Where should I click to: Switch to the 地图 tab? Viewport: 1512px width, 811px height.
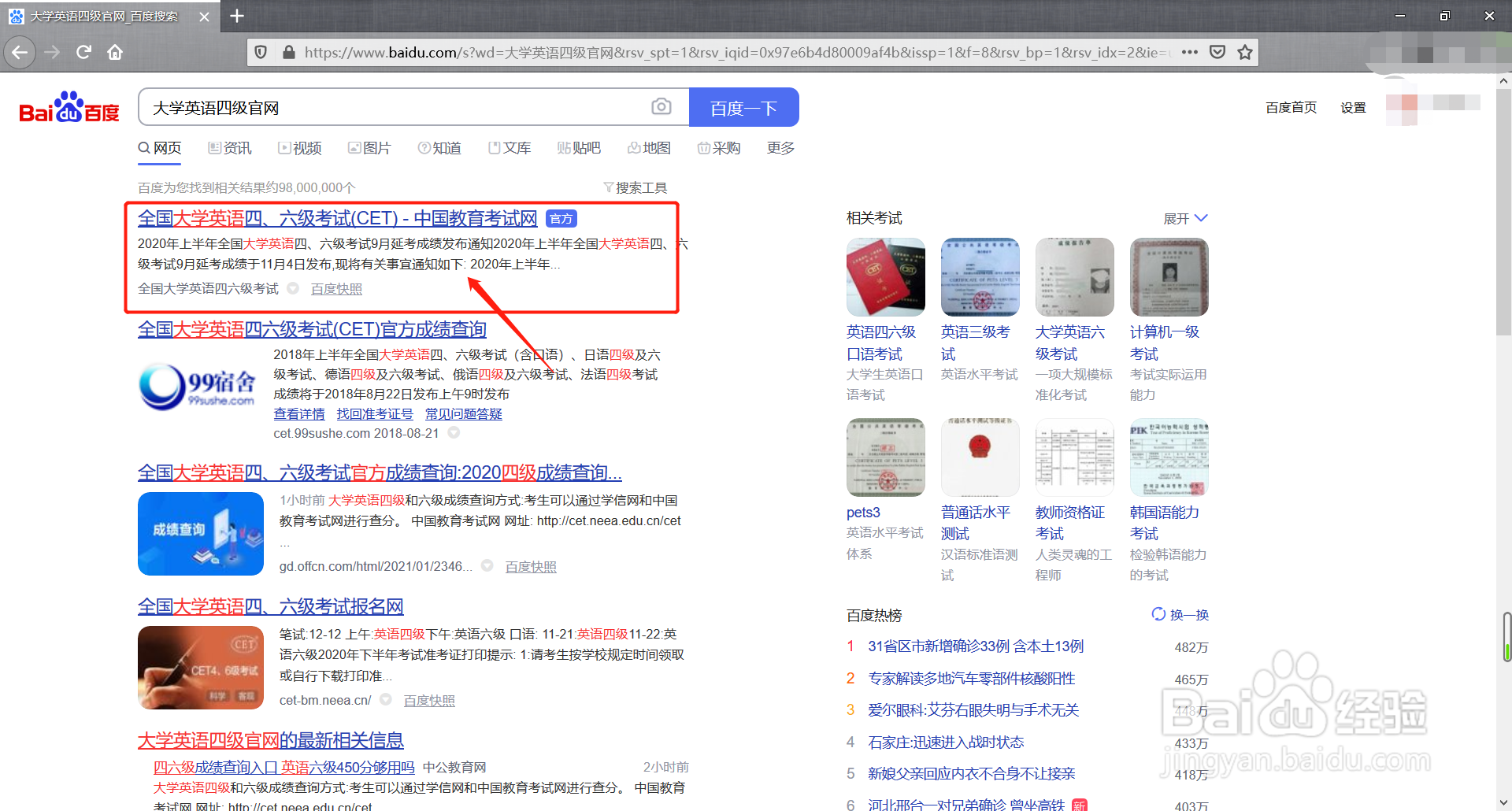click(649, 148)
